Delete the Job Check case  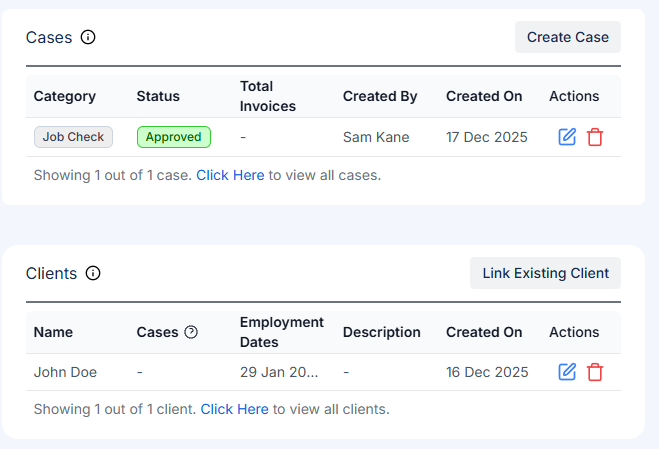click(595, 137)
